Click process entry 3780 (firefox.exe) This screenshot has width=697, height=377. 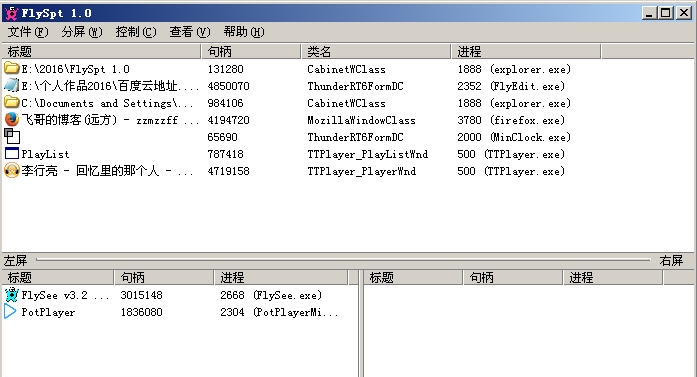(511, 120)
